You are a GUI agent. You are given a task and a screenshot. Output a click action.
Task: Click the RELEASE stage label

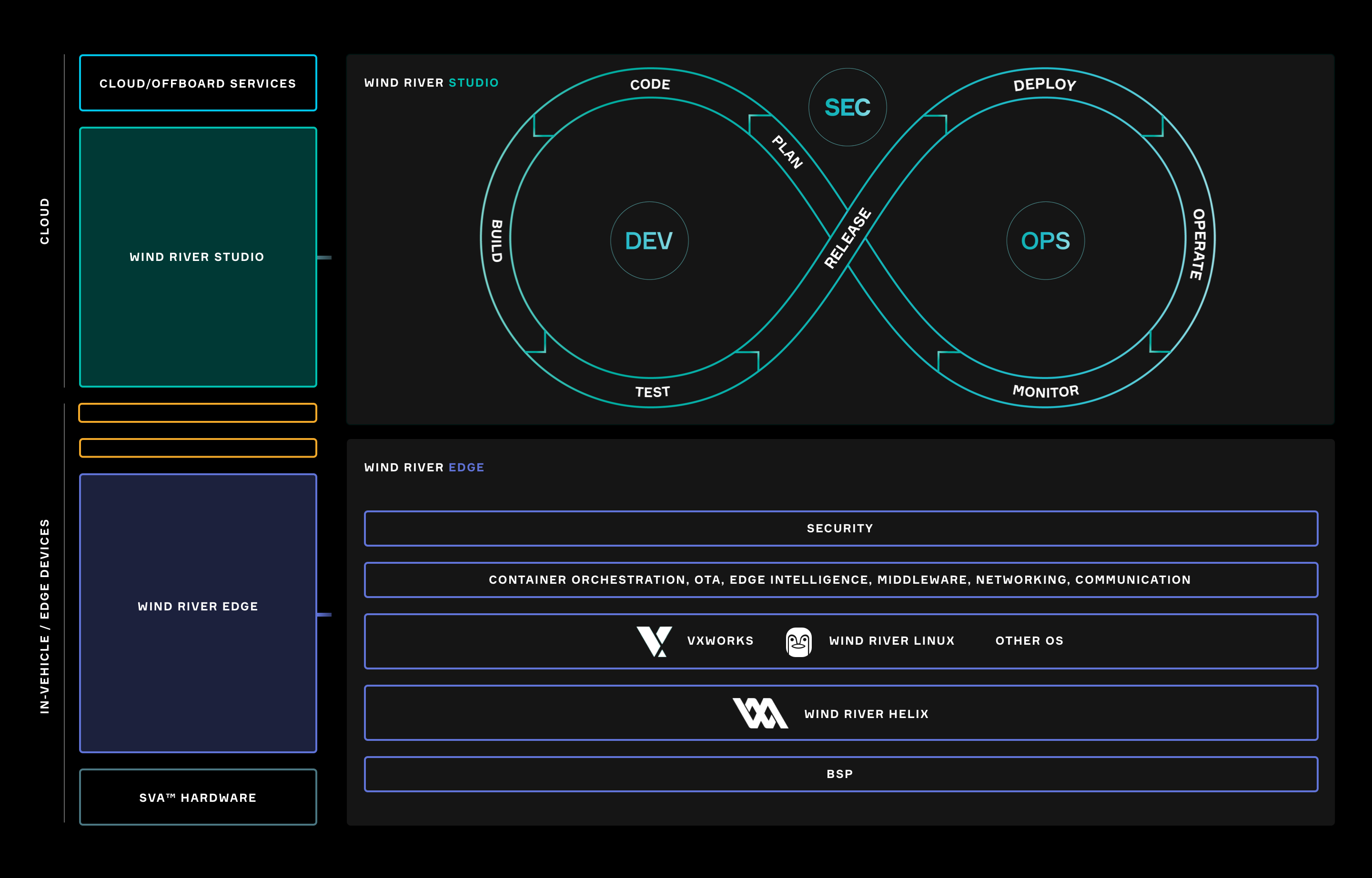point(847,238)
